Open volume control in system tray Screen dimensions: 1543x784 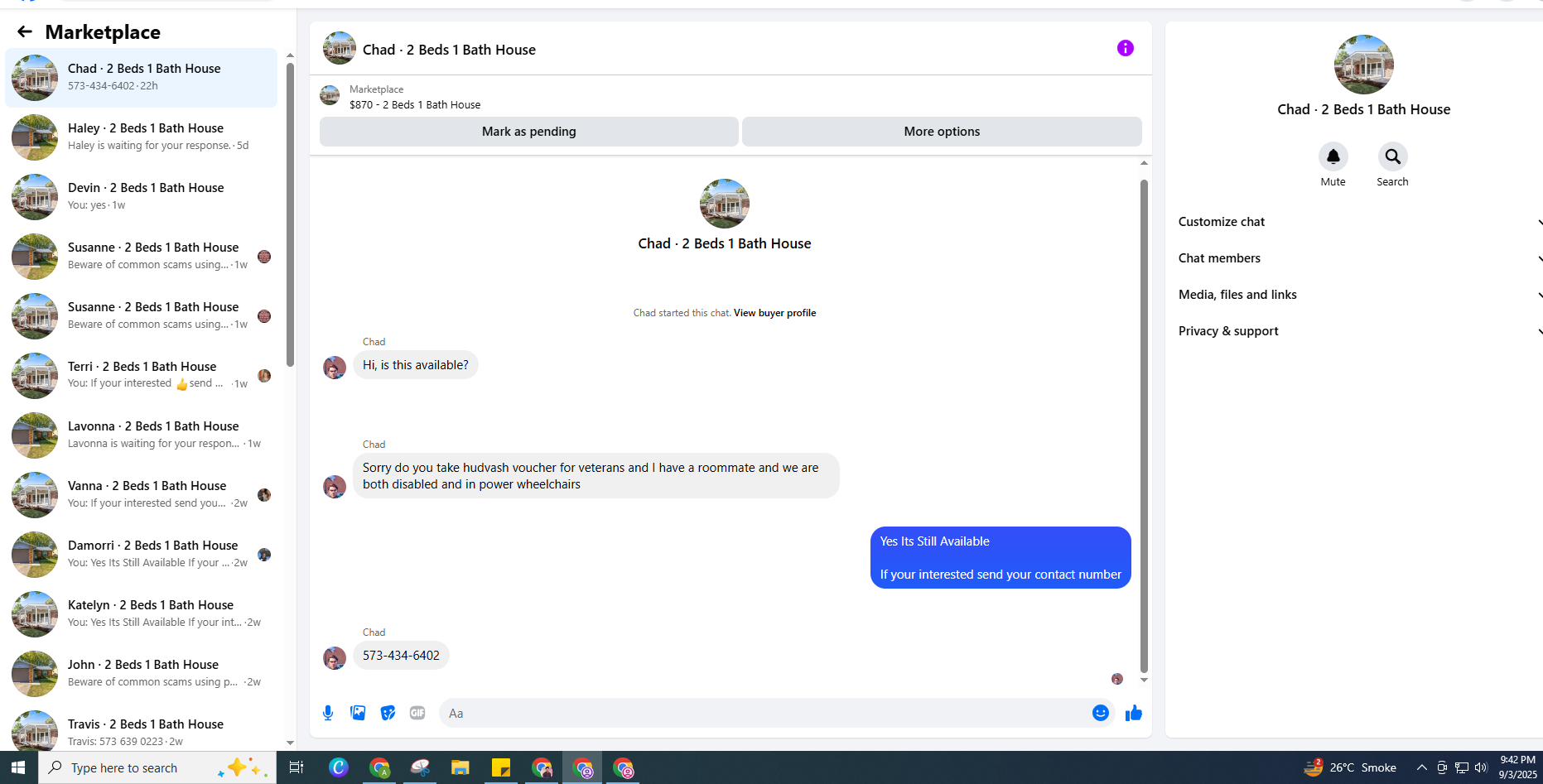(x=1481, y=767)
